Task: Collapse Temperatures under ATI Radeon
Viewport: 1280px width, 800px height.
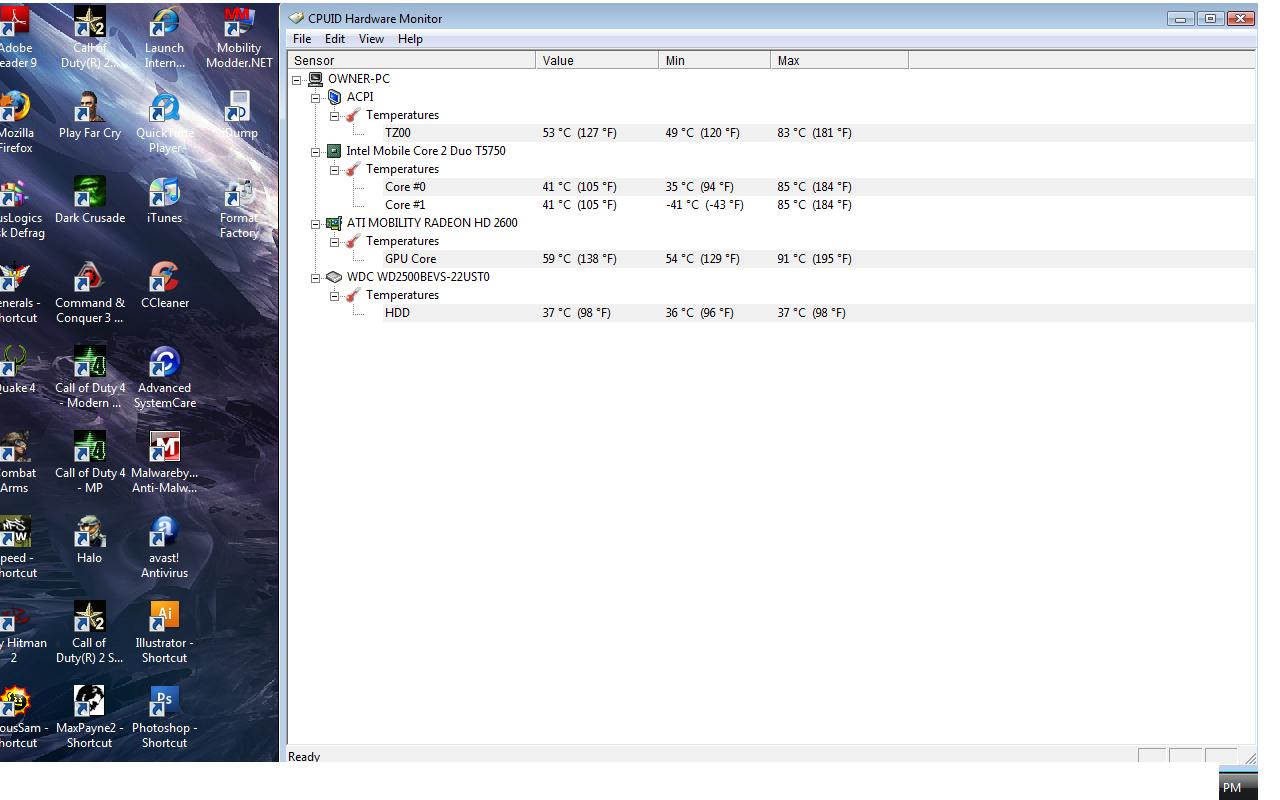Action: pyautogui.click(x=335, y=241)
